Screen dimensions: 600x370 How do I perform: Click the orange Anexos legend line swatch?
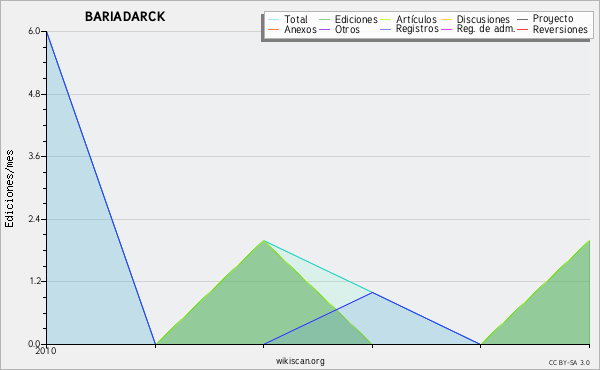273,29
